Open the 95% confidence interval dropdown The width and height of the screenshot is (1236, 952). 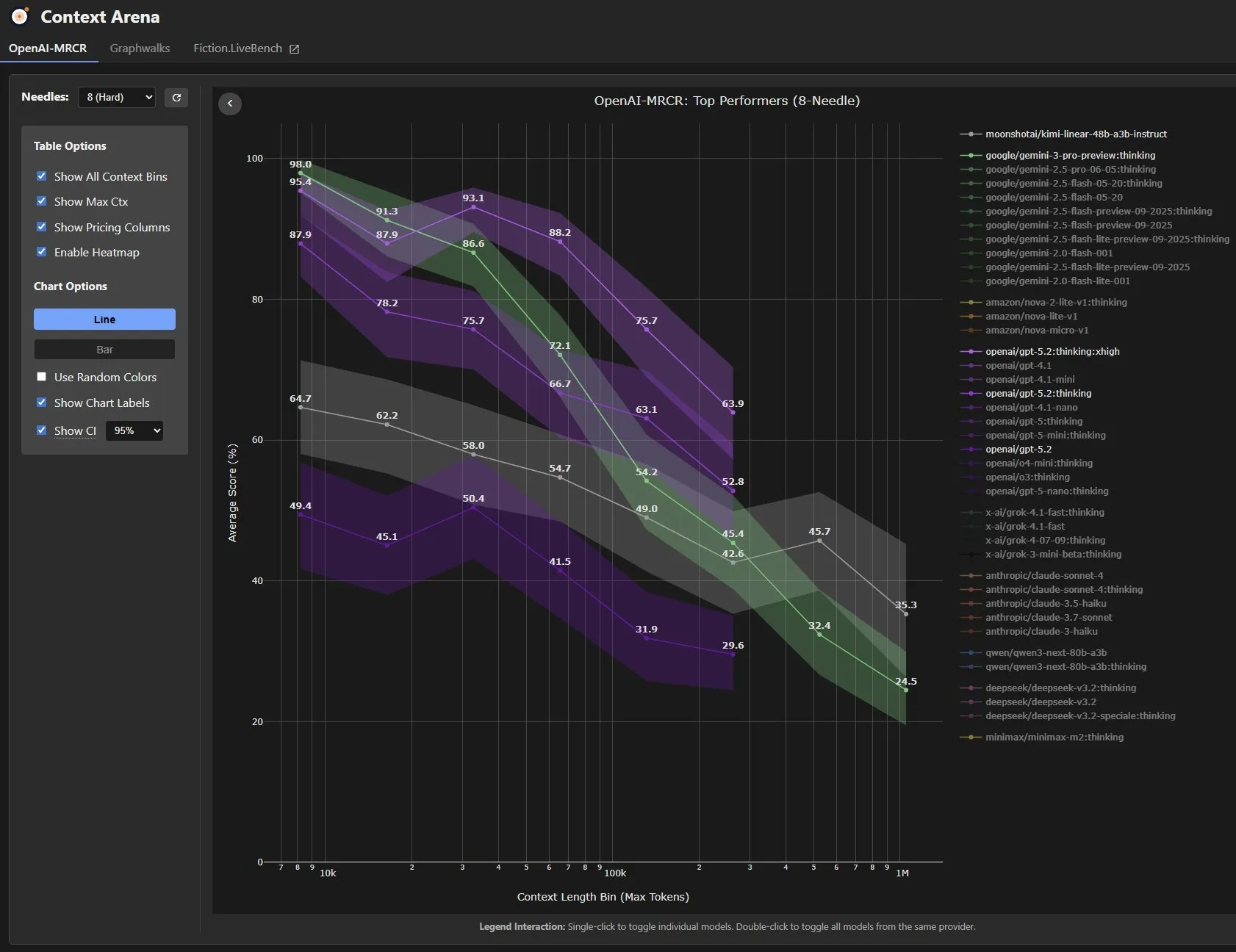pos(134,430)
